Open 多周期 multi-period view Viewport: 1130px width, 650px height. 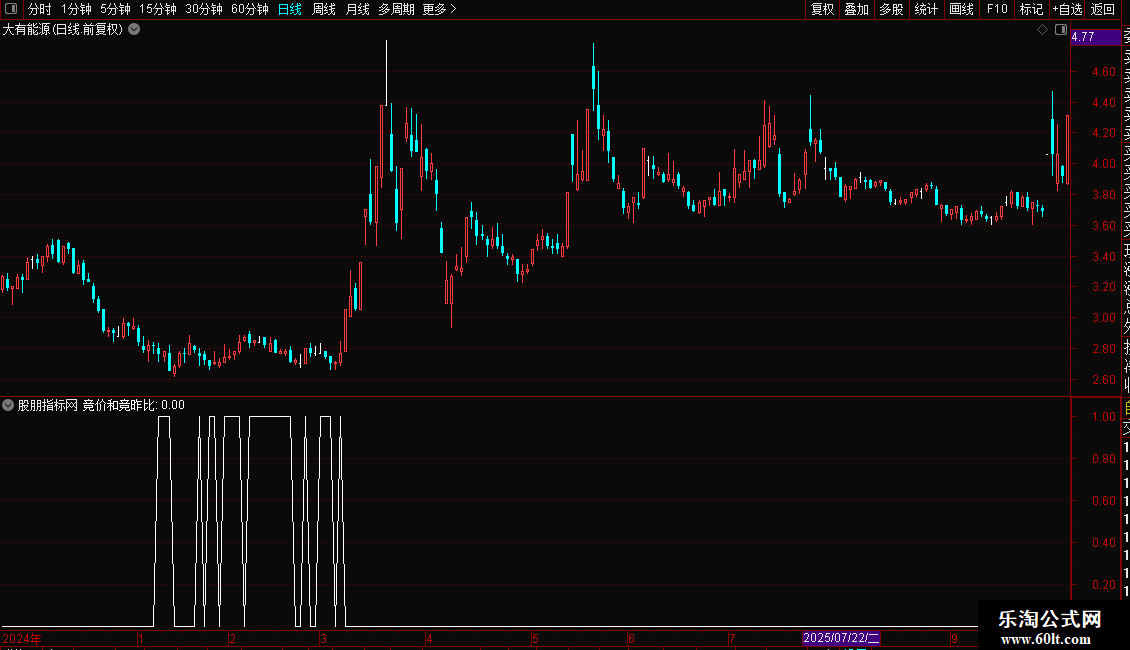point(396,9)
